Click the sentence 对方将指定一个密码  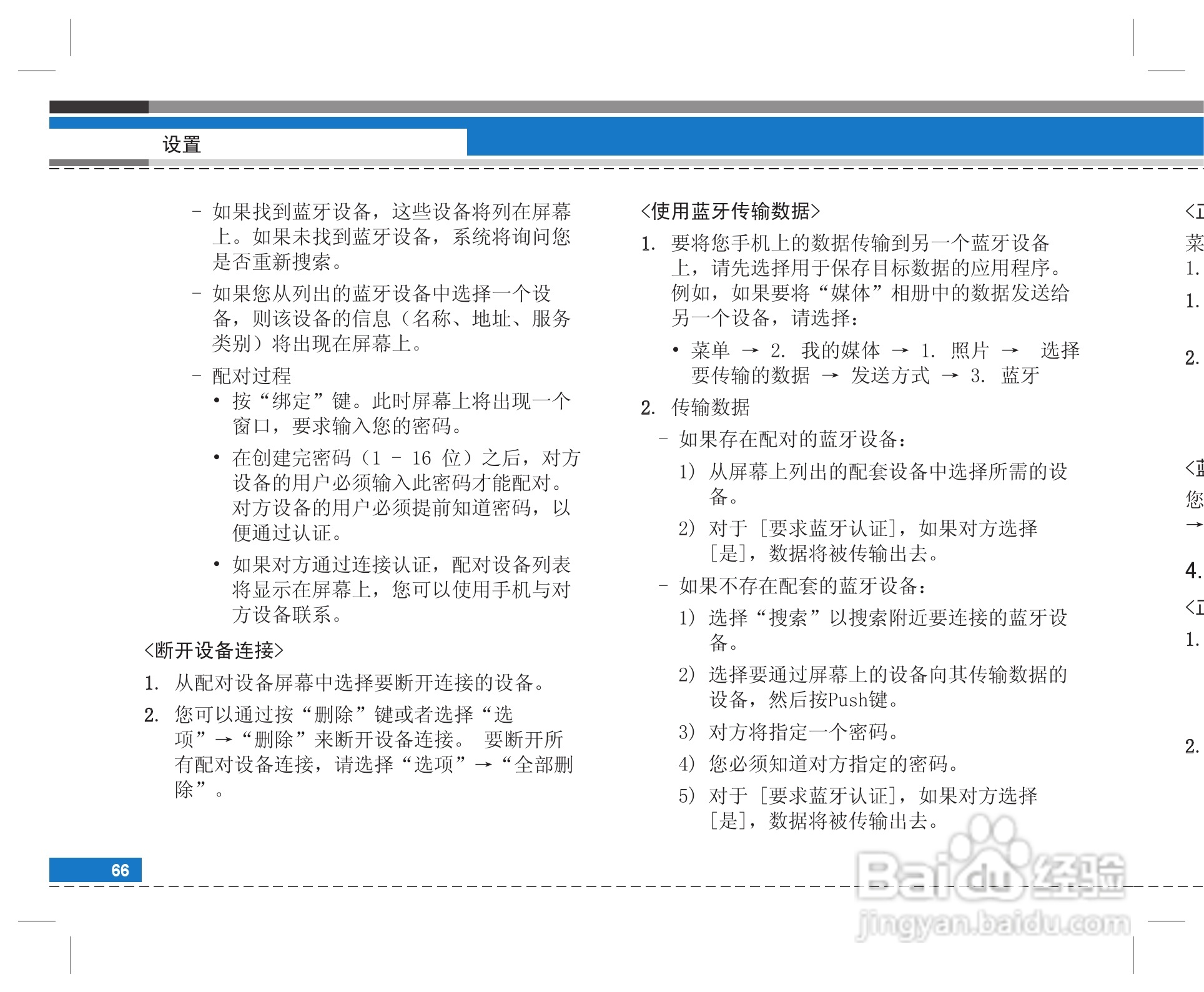804,732
